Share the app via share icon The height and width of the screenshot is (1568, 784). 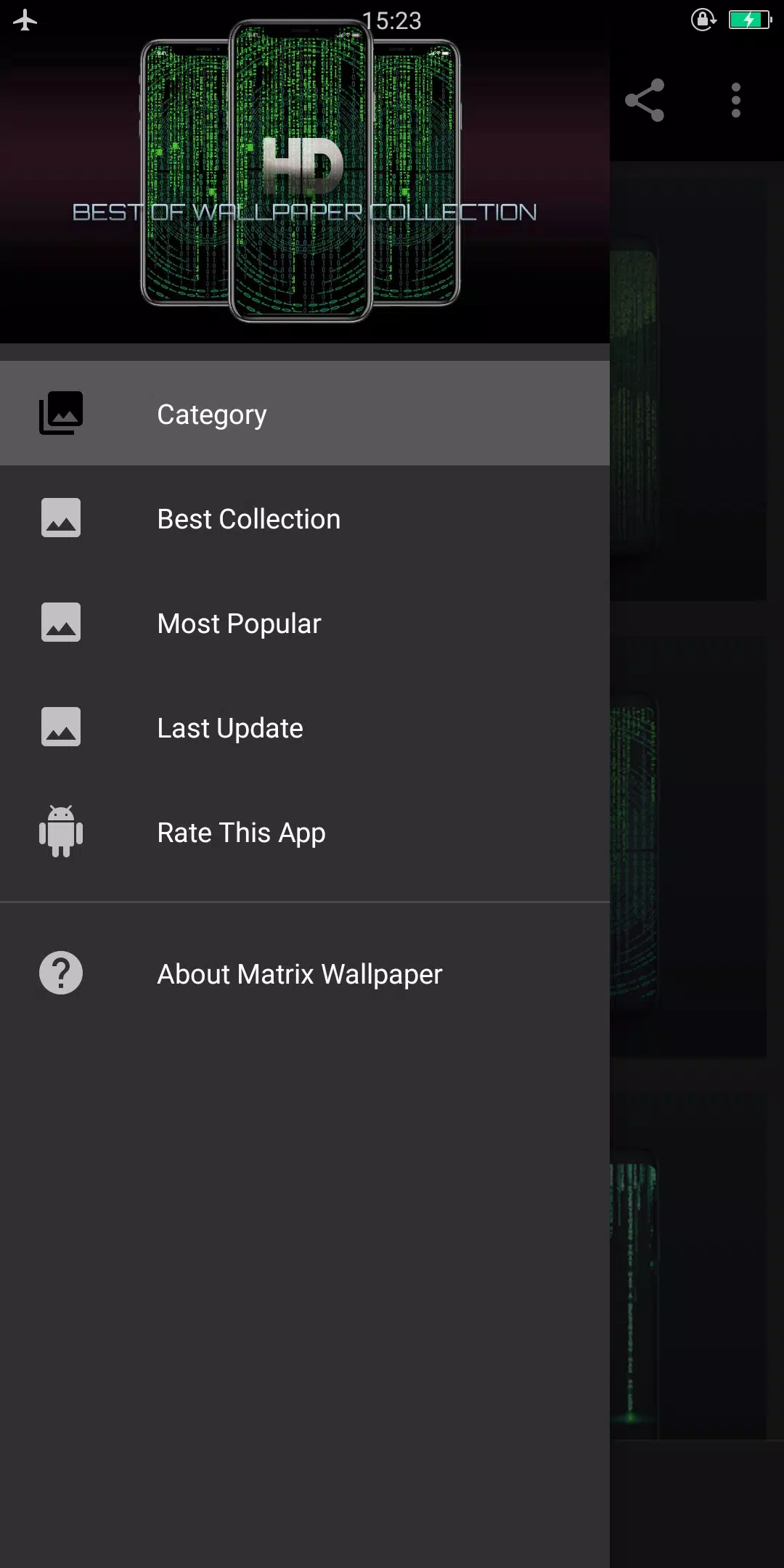click(645, 100)
